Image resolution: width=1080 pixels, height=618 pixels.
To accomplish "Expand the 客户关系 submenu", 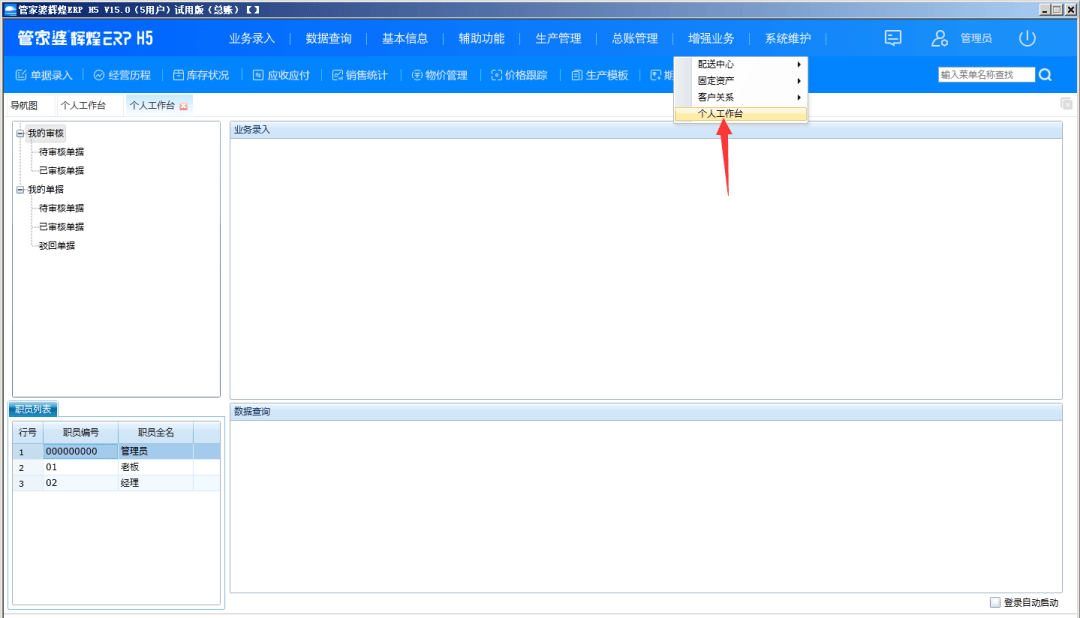I will coord(740,97).
